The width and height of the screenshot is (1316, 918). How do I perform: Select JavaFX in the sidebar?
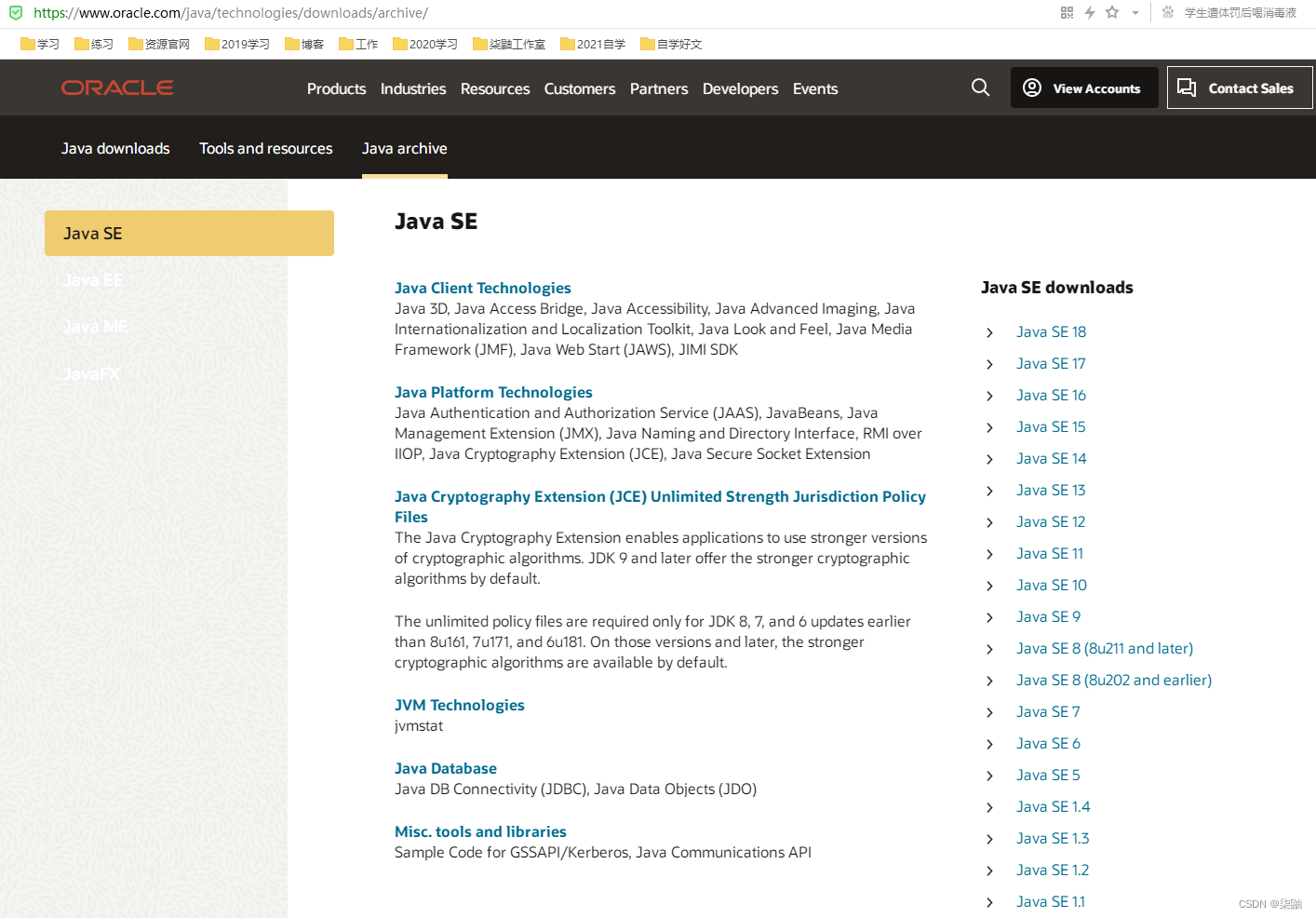(x=91, y=373)
